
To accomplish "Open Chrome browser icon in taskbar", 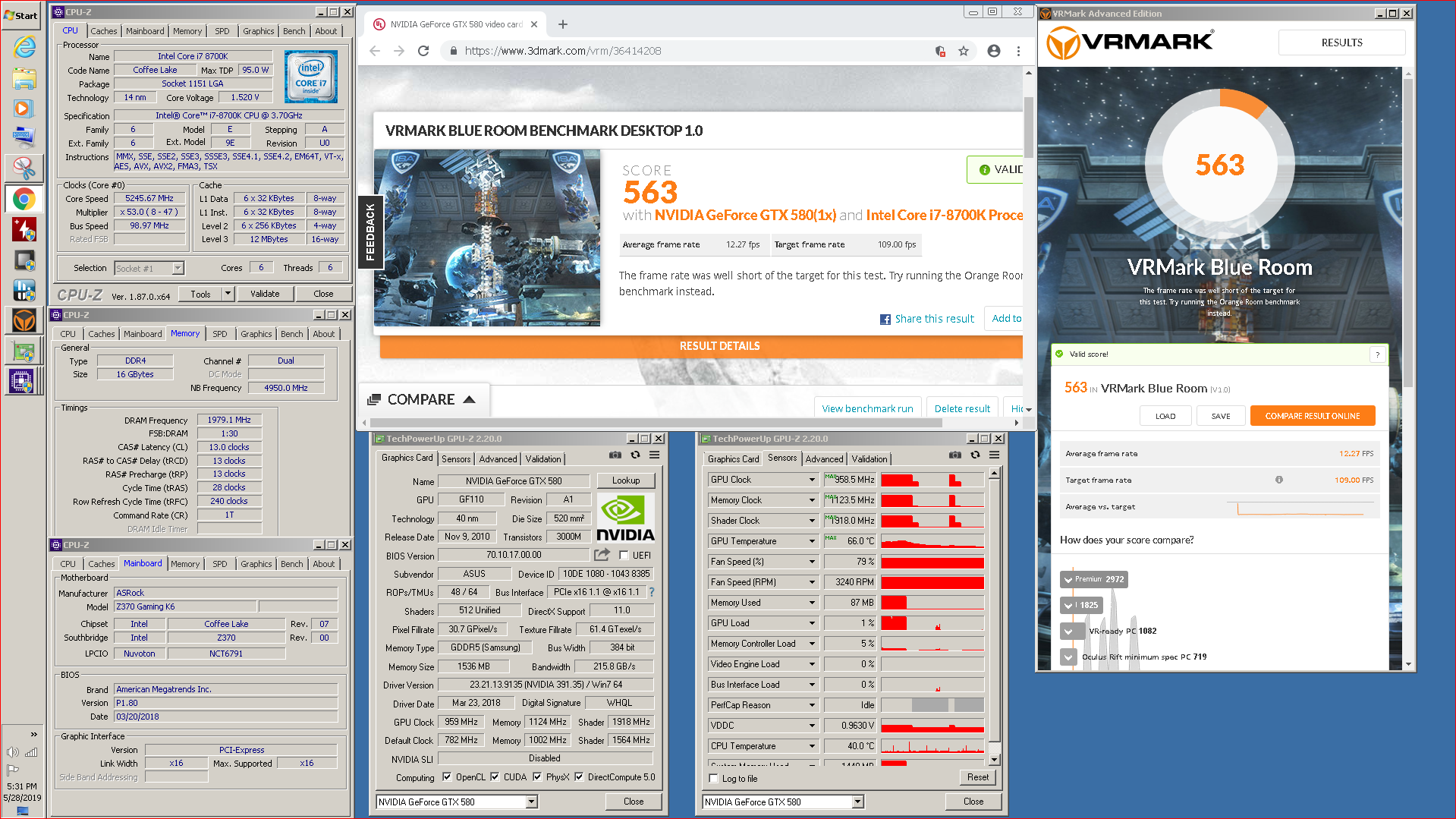I will click(x=24, y=199).
